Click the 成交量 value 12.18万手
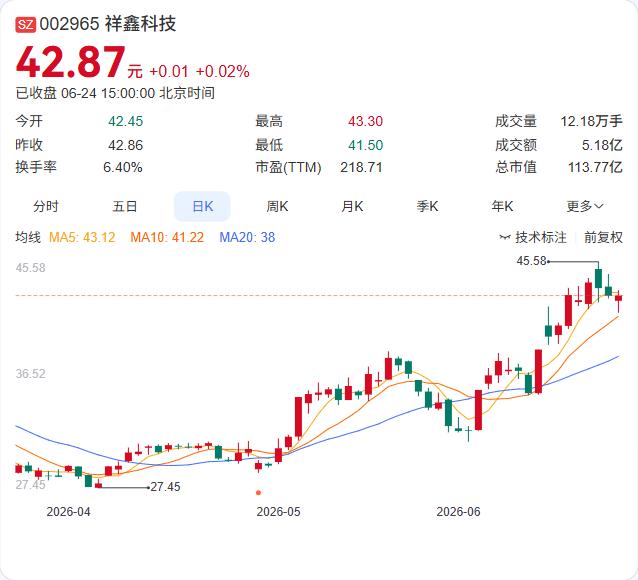The height and width of the screenshot is (580, 638). 592,121
